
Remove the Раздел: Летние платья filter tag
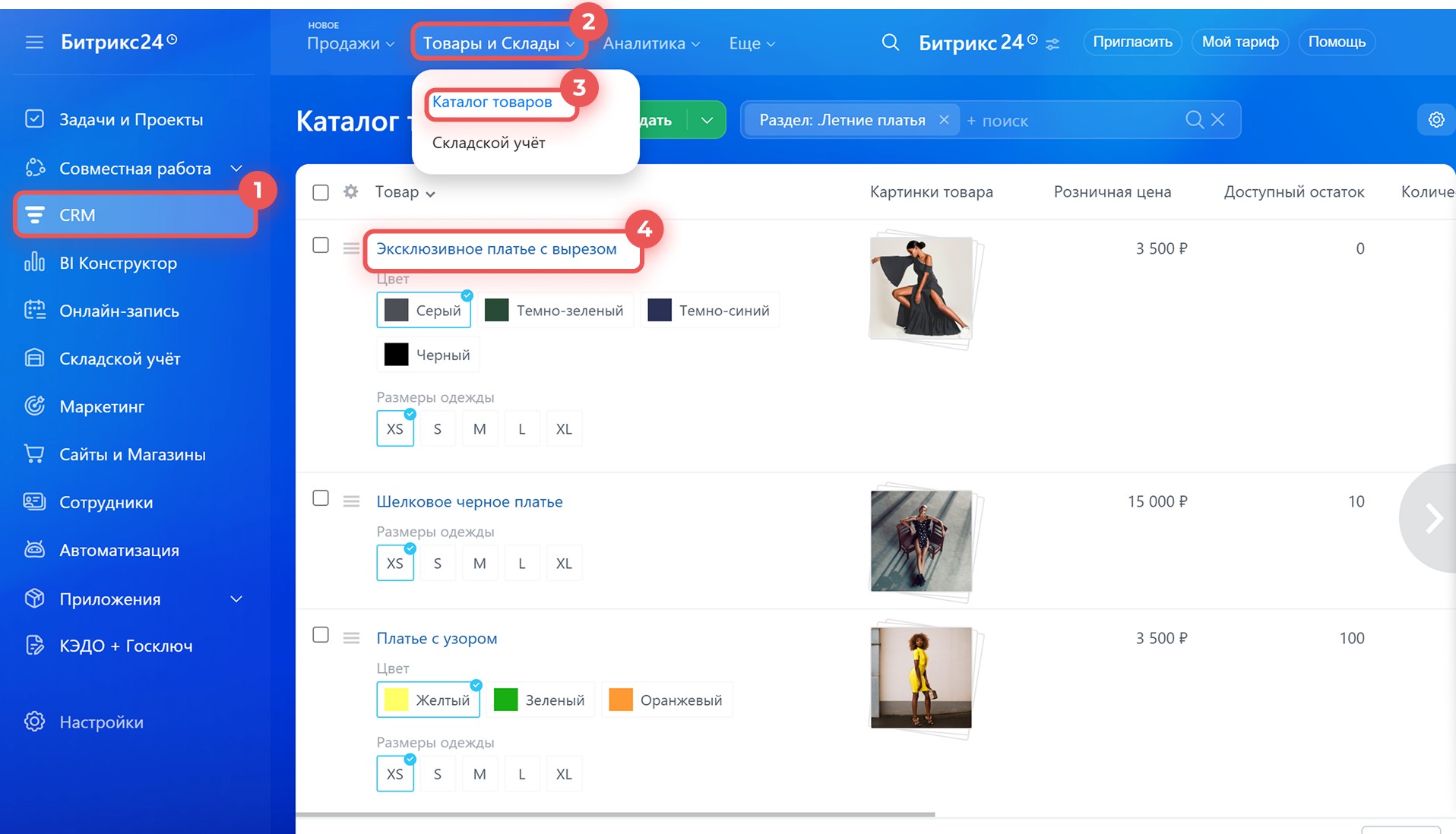tap(944, 120)
